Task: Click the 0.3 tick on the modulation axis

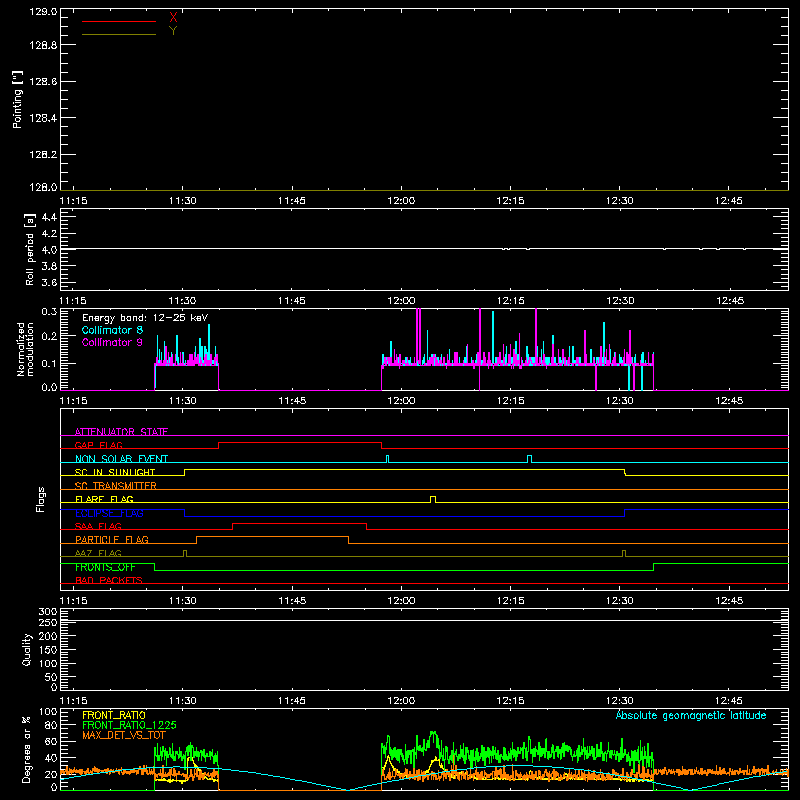Action: point(49,311)
